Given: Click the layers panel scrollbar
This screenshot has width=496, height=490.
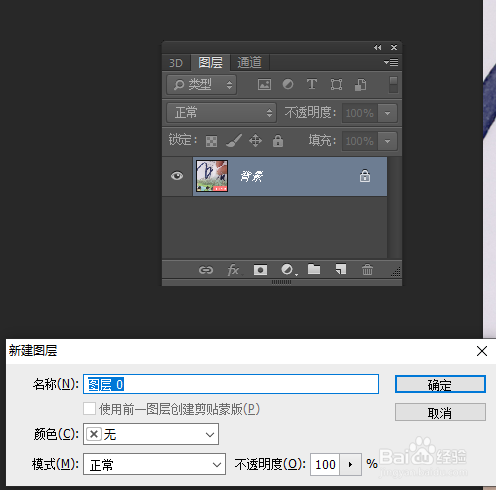Looking at the screenshot, I should pyautogui.click(x=394, y=207).
